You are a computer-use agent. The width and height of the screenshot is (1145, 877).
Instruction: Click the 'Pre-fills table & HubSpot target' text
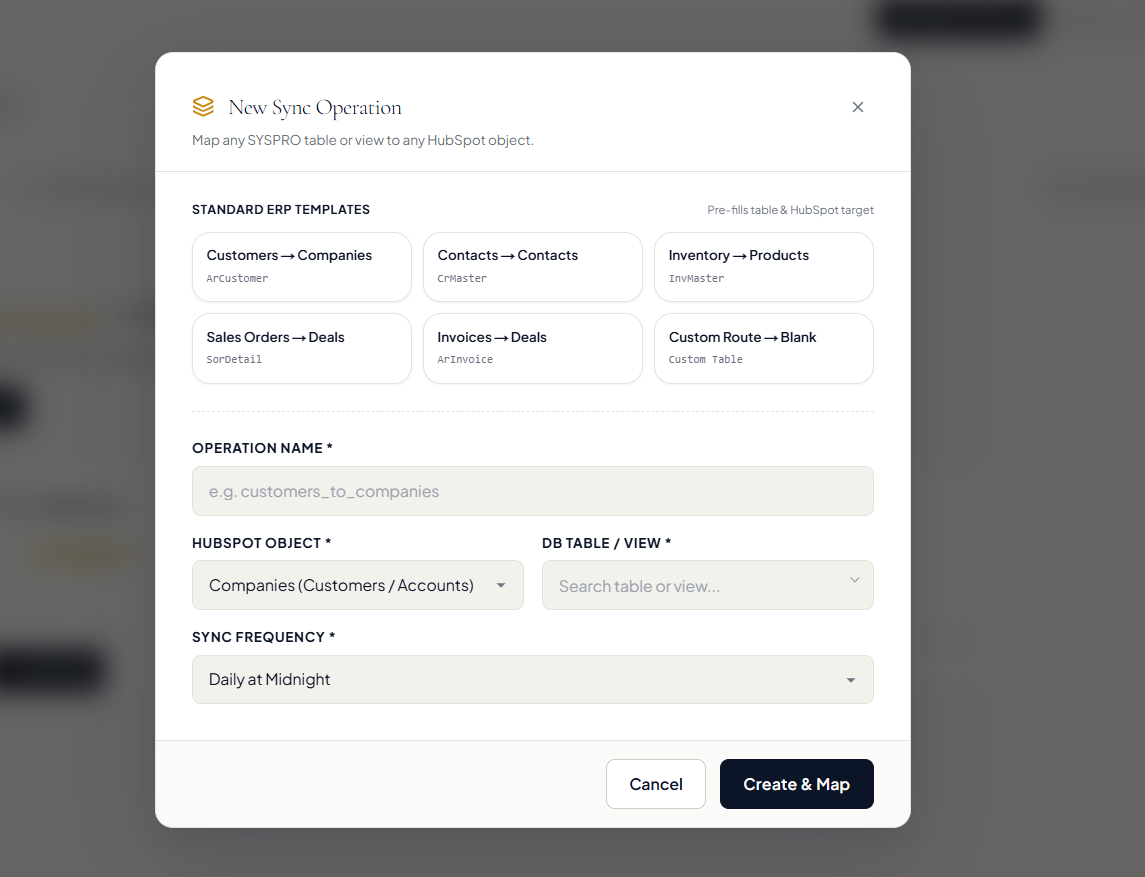(x=790, y=210)
